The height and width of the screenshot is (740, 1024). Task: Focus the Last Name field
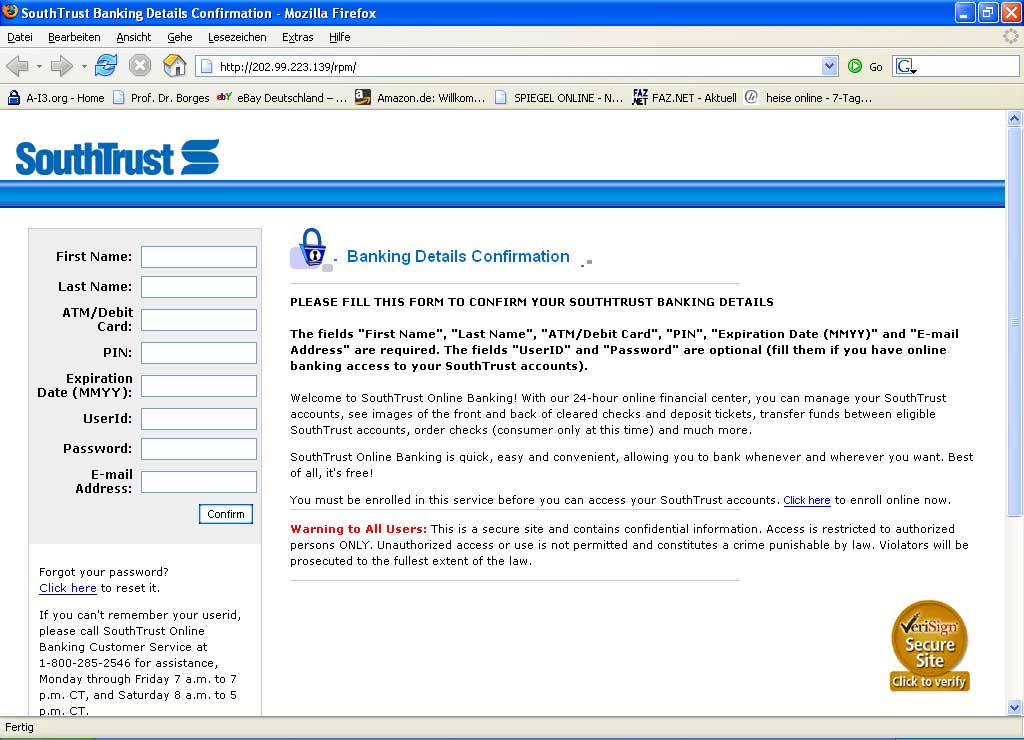199,287
